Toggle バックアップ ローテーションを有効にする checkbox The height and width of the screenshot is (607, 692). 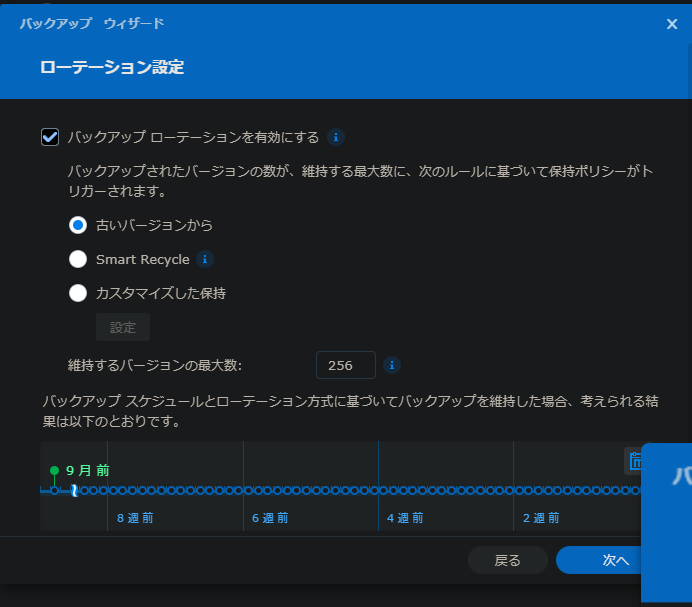click(x=50, y=137)
